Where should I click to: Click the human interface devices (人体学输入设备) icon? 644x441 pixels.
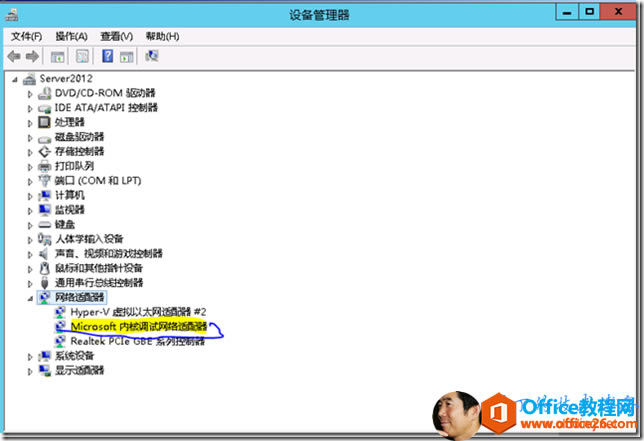point(44,239)
